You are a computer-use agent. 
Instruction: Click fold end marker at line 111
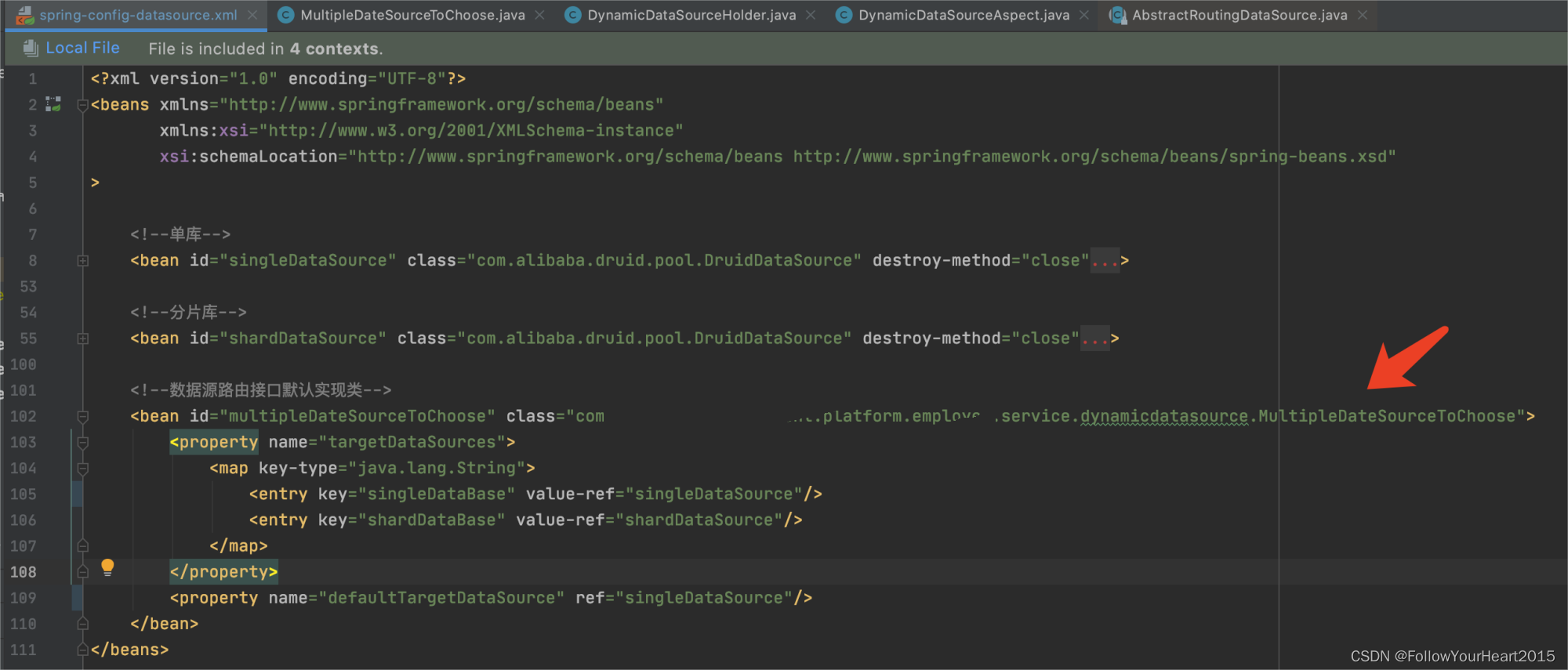83,650
